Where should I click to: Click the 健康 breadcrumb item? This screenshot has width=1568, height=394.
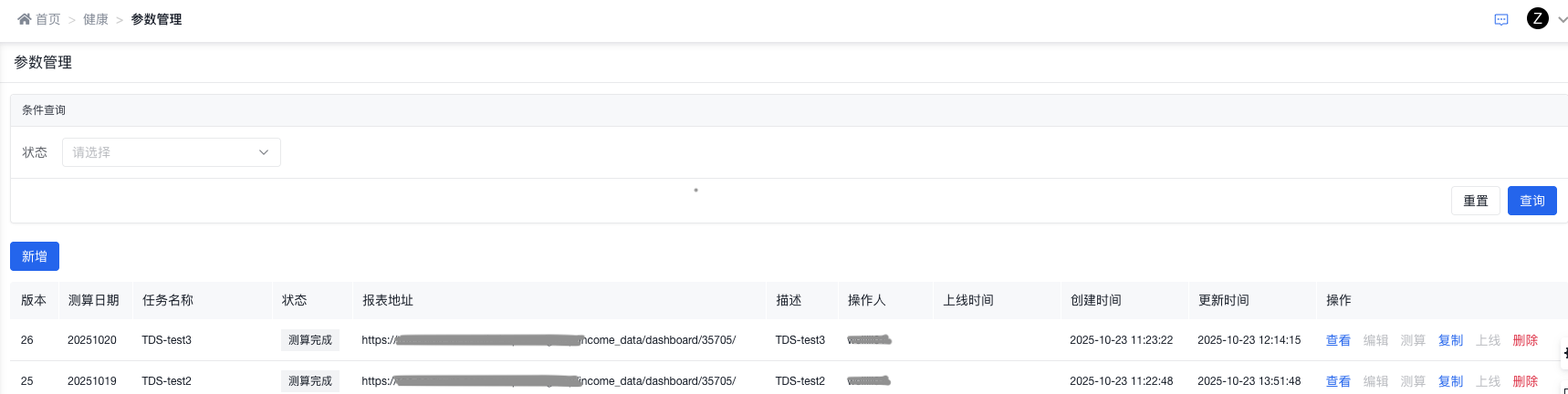(x=96, y=19)
